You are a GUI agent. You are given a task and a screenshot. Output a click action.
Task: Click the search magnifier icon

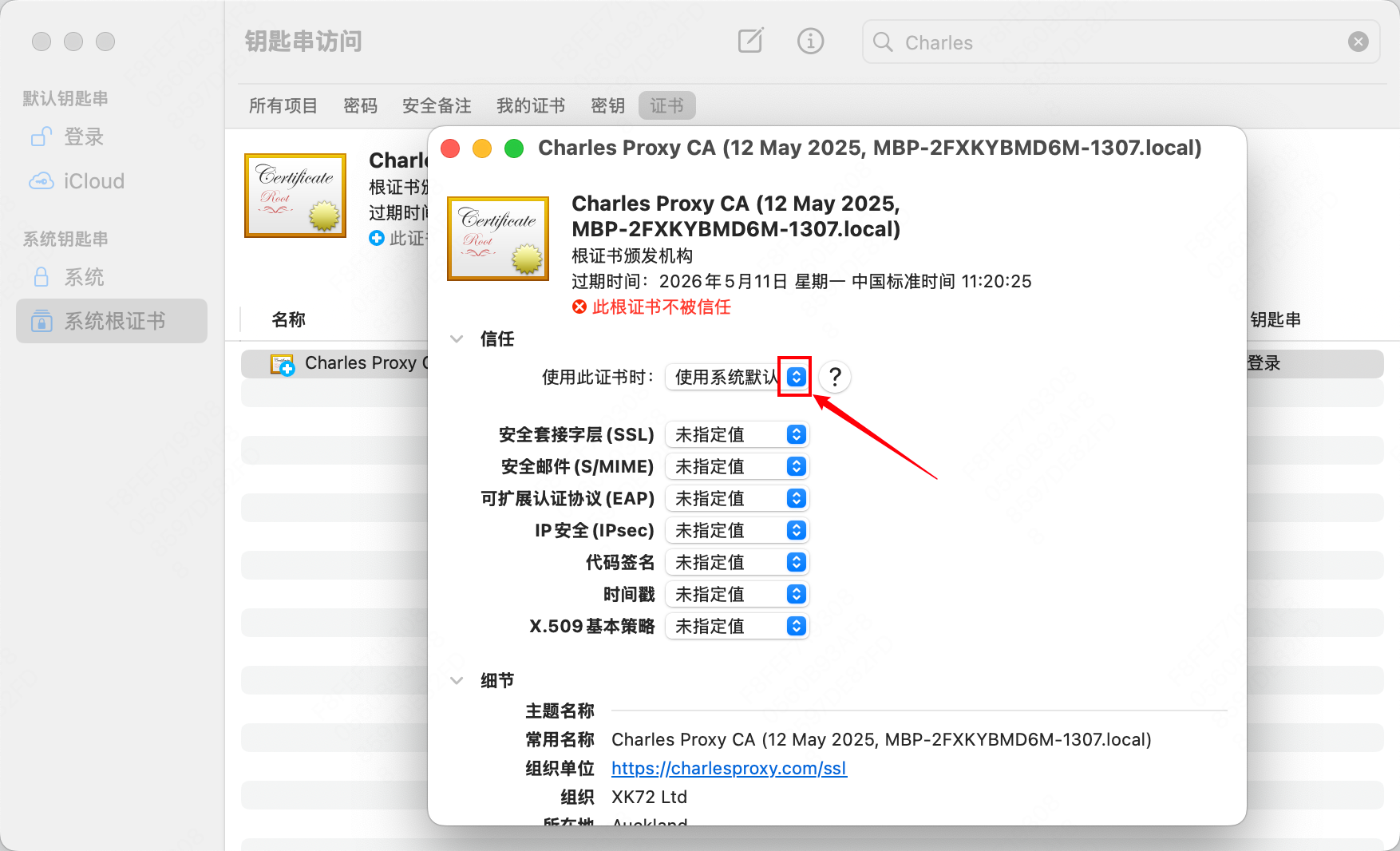point(883,42)
